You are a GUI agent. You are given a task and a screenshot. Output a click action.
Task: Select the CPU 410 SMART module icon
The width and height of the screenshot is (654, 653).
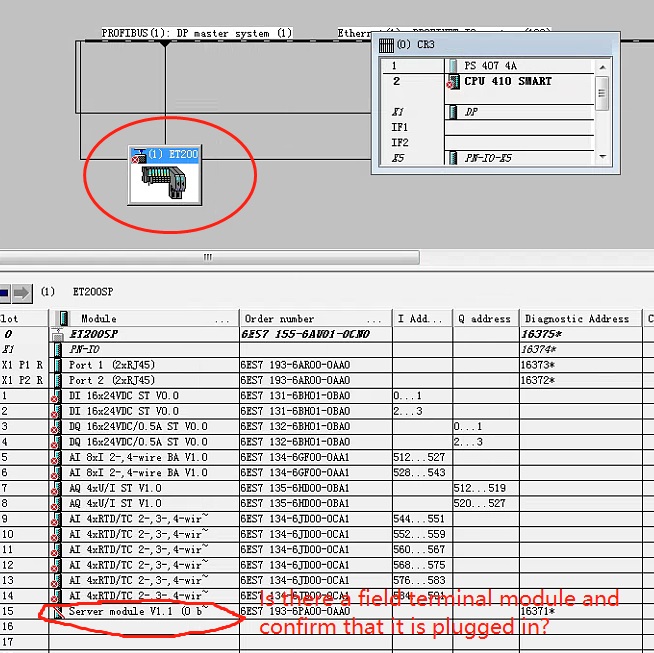(x=453, y=81)
